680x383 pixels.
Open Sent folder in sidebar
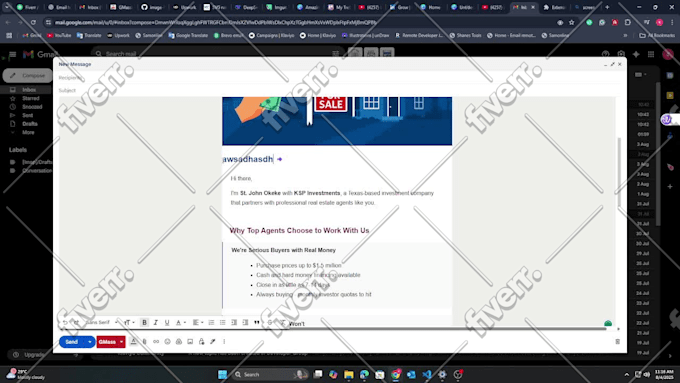(27, 115)
